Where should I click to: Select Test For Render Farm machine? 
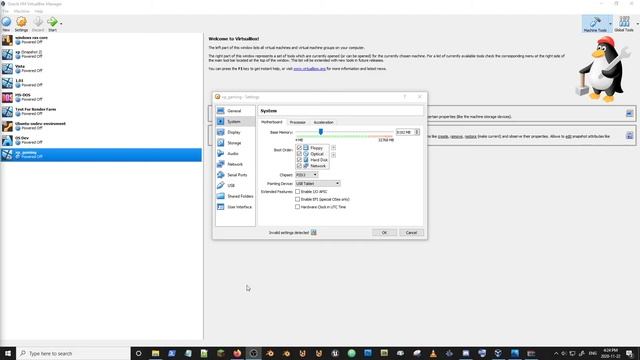coord(101,111)
